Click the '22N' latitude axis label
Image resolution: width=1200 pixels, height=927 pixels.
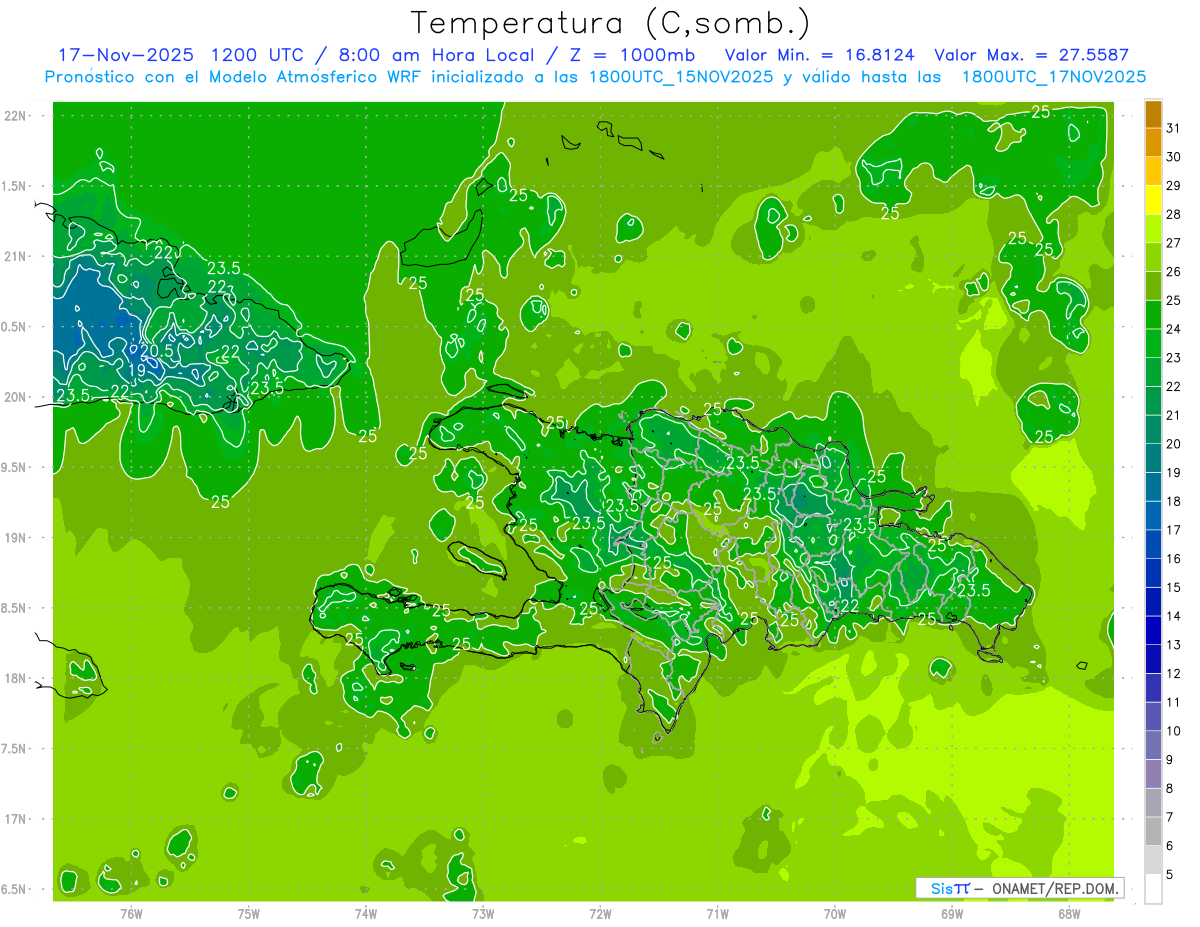(x=17, y=116)
